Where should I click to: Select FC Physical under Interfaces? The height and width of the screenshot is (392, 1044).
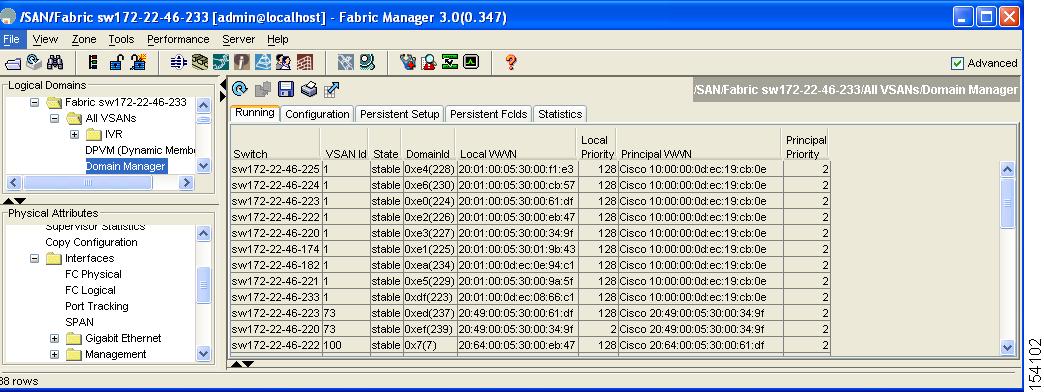coord(93,274)
